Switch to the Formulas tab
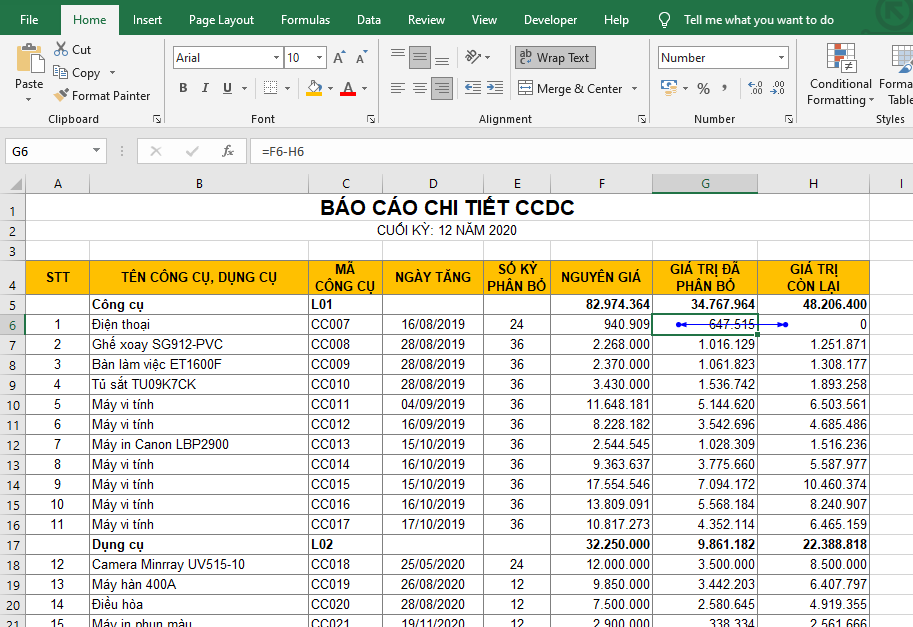Screen dimensions: 913x627 click(x=305, y=20)
